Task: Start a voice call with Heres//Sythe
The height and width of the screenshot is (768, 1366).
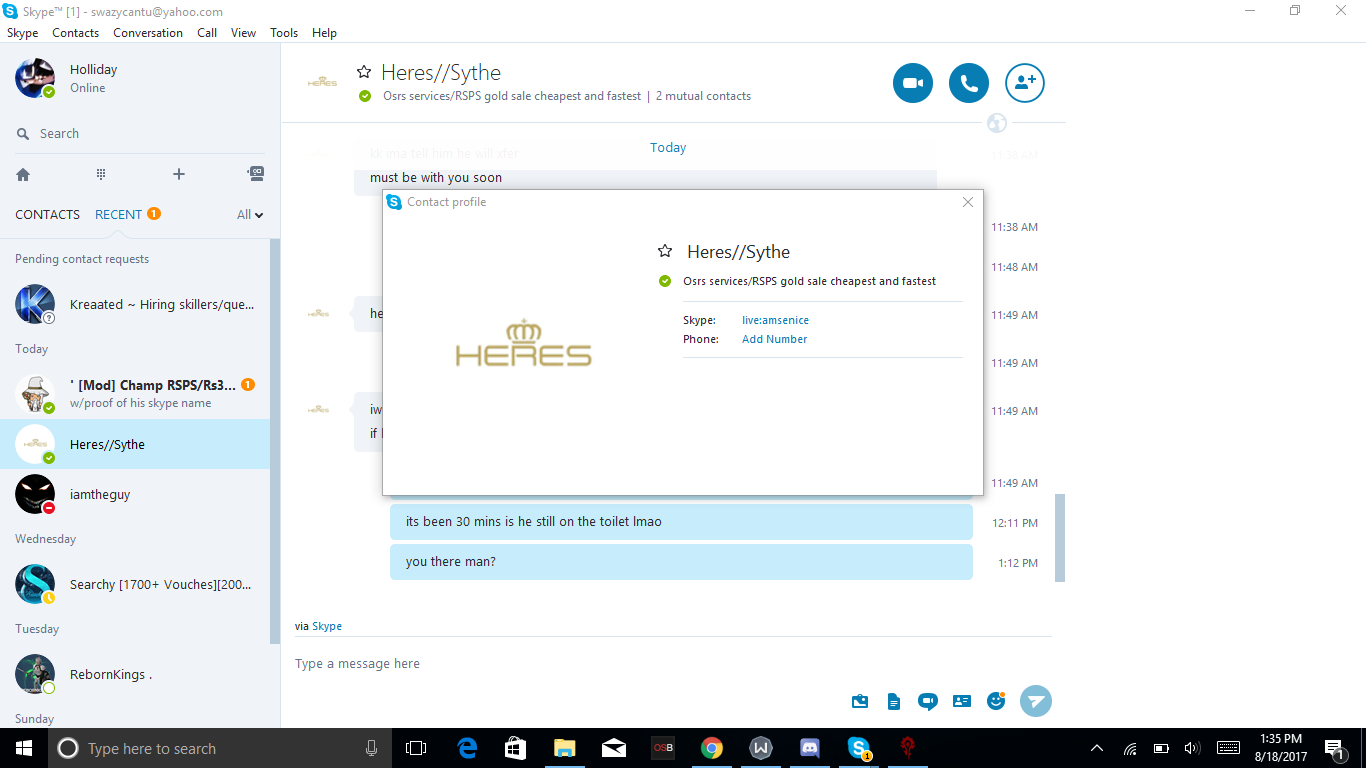Action: click(969, 84)
